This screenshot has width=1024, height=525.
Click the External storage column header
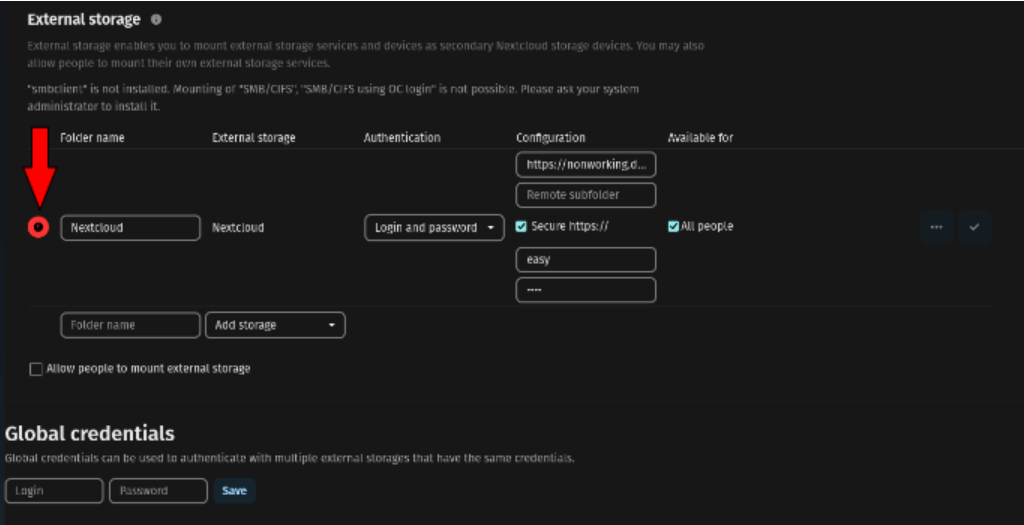tap(253, 138)
